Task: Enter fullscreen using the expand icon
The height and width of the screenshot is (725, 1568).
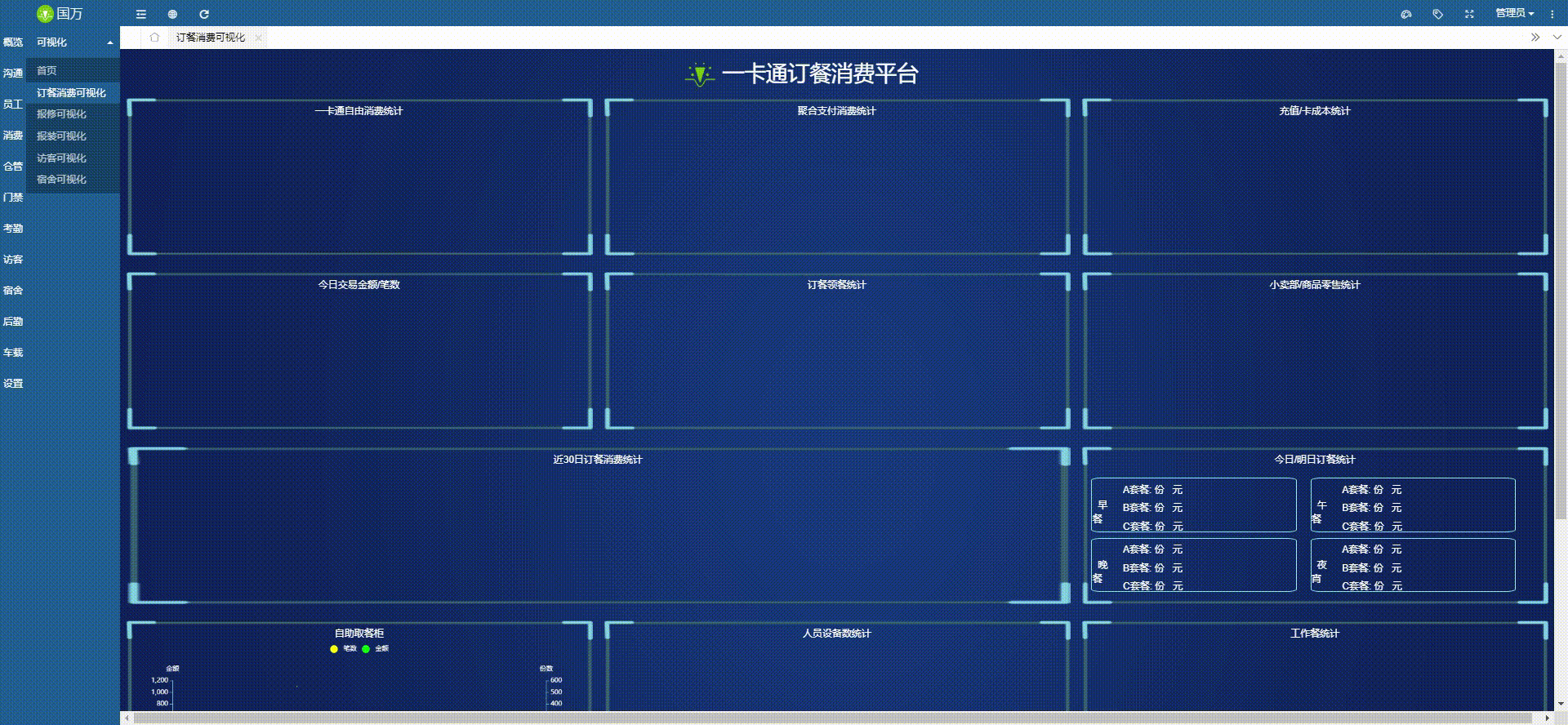Action: (x=1469, y=14)
